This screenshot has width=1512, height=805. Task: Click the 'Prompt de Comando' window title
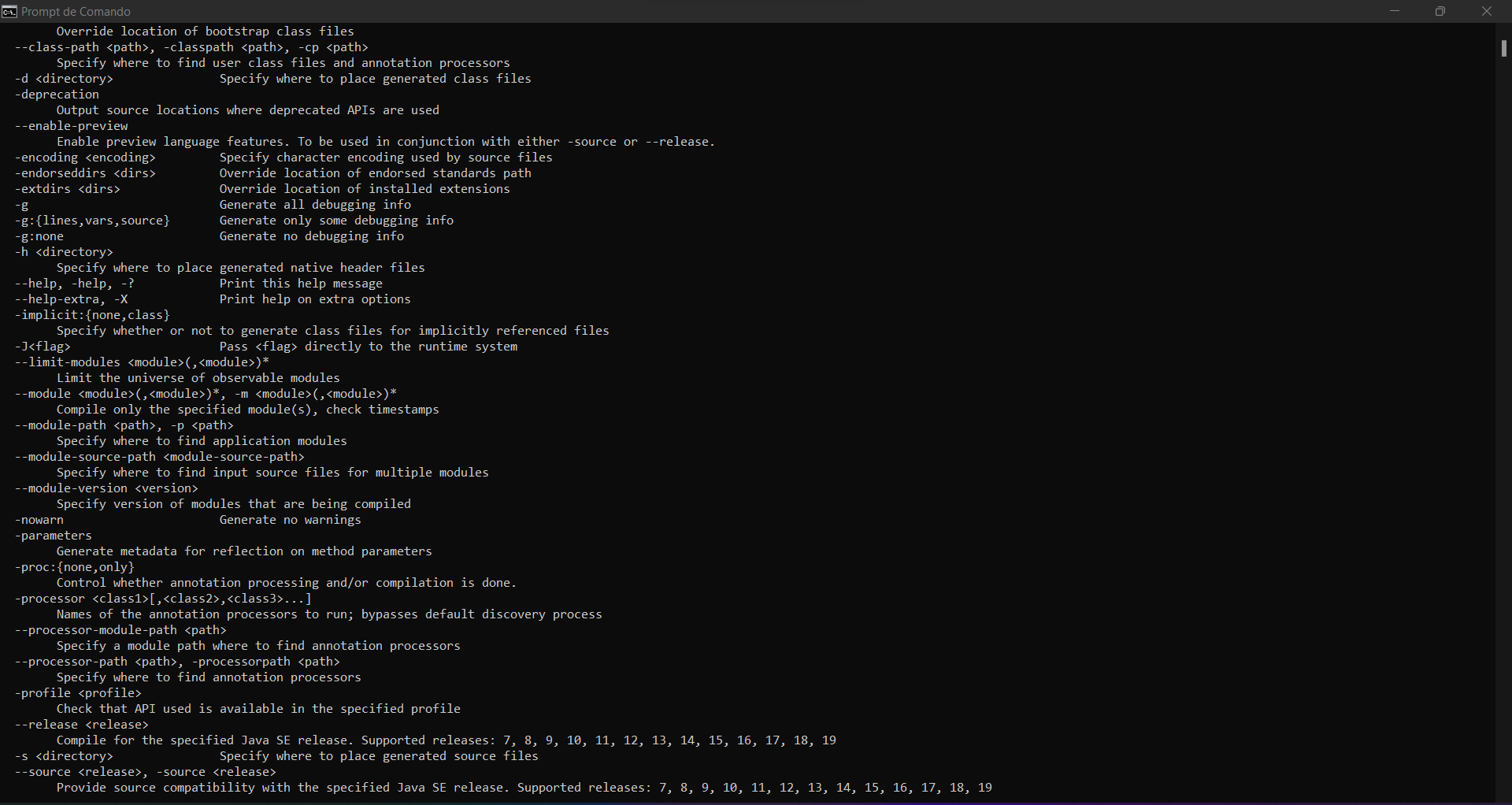coord(76,12)
